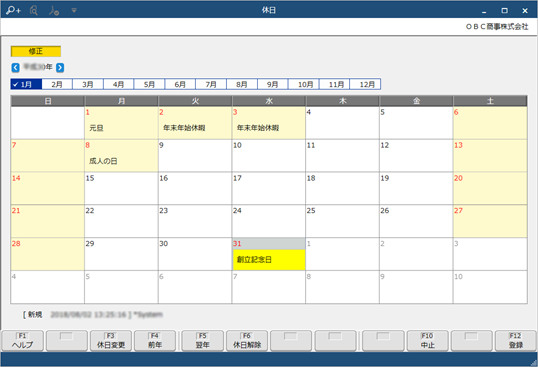Select January 24 calendar cell
The height and width of the screenshot is (367, 538).
[x=269, y=221]
